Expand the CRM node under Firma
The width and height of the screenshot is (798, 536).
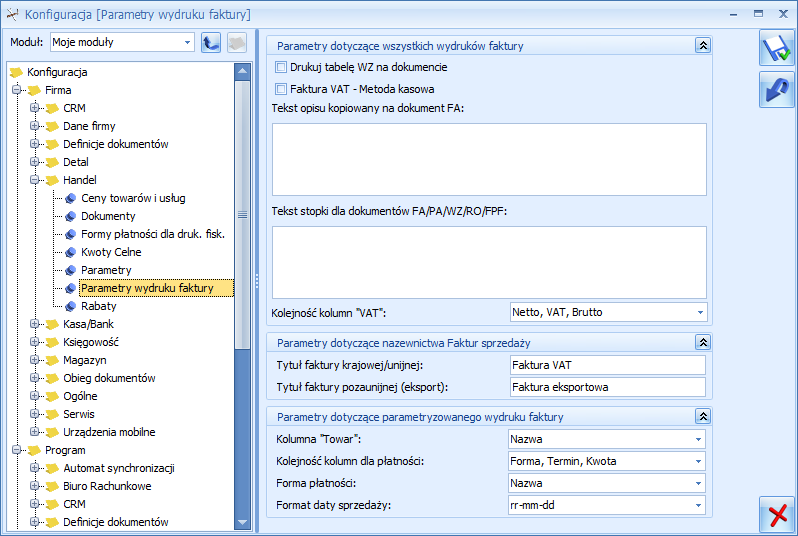[x=35, y=108]
